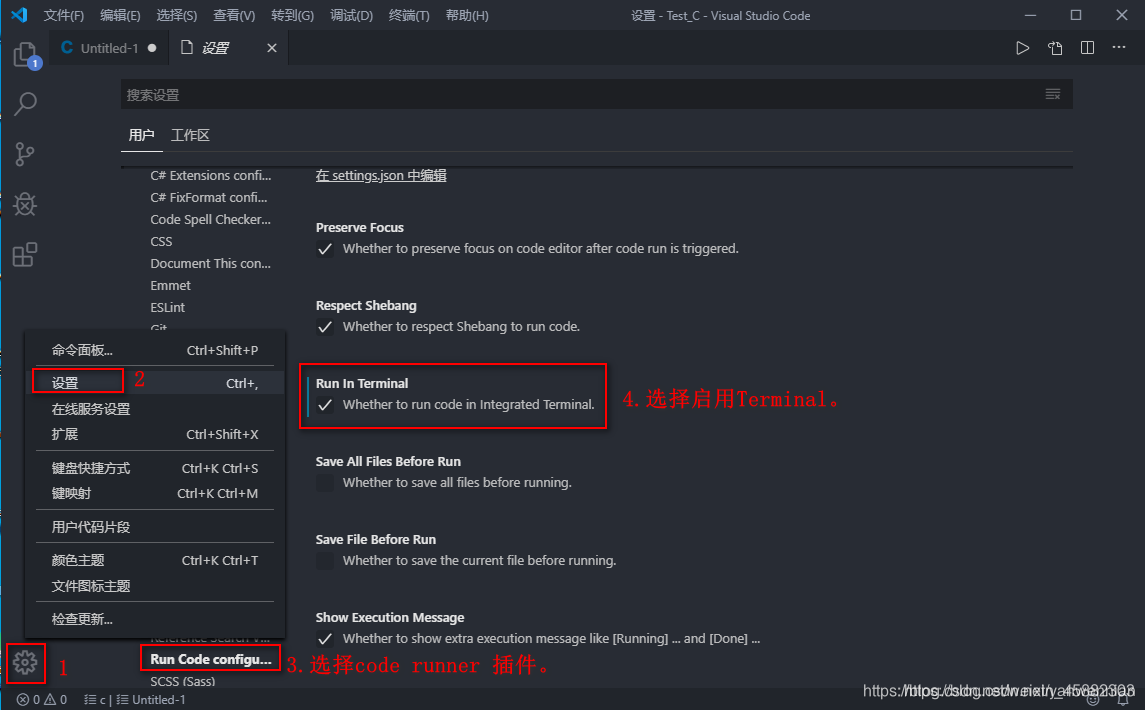
Task: Choose 设置 from the gear menu
Action: click(x=155, y=383)
